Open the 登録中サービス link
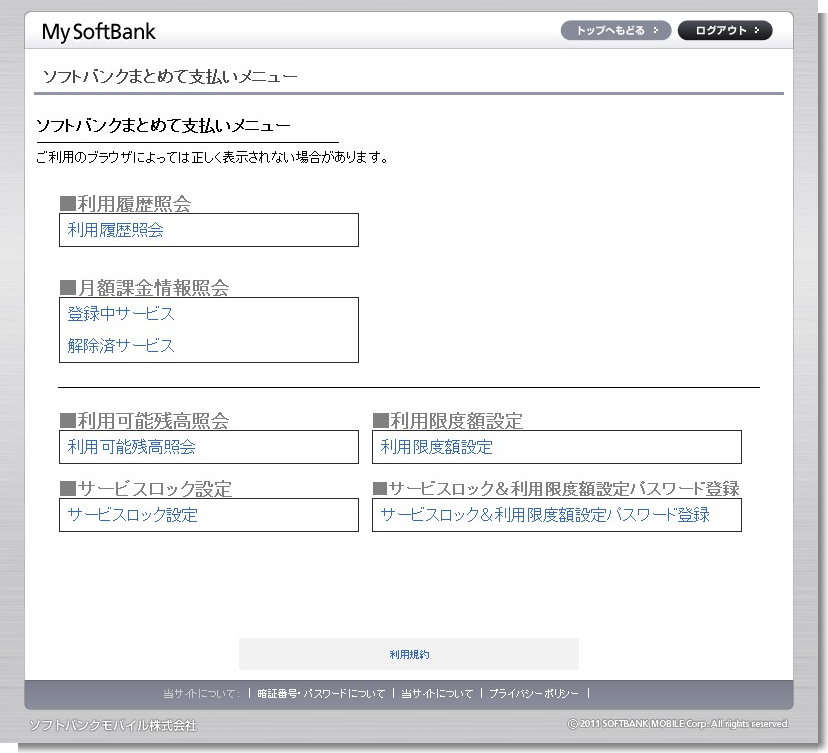828x753 pixels. coord(121,314)
